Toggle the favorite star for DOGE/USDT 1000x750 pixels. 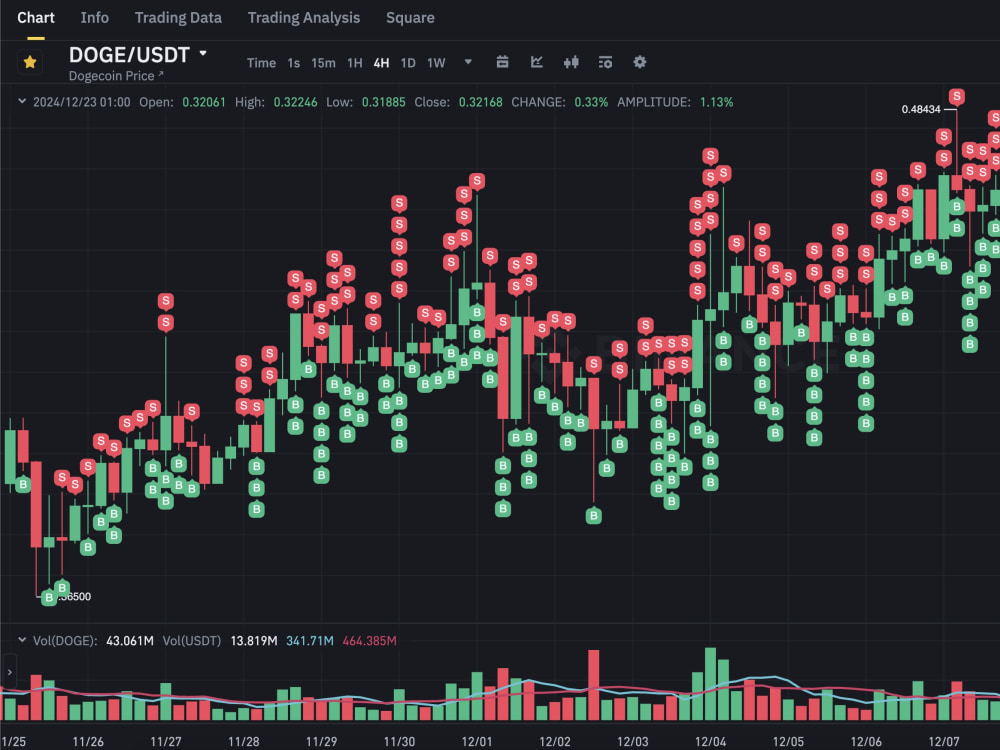pos(30,62)
